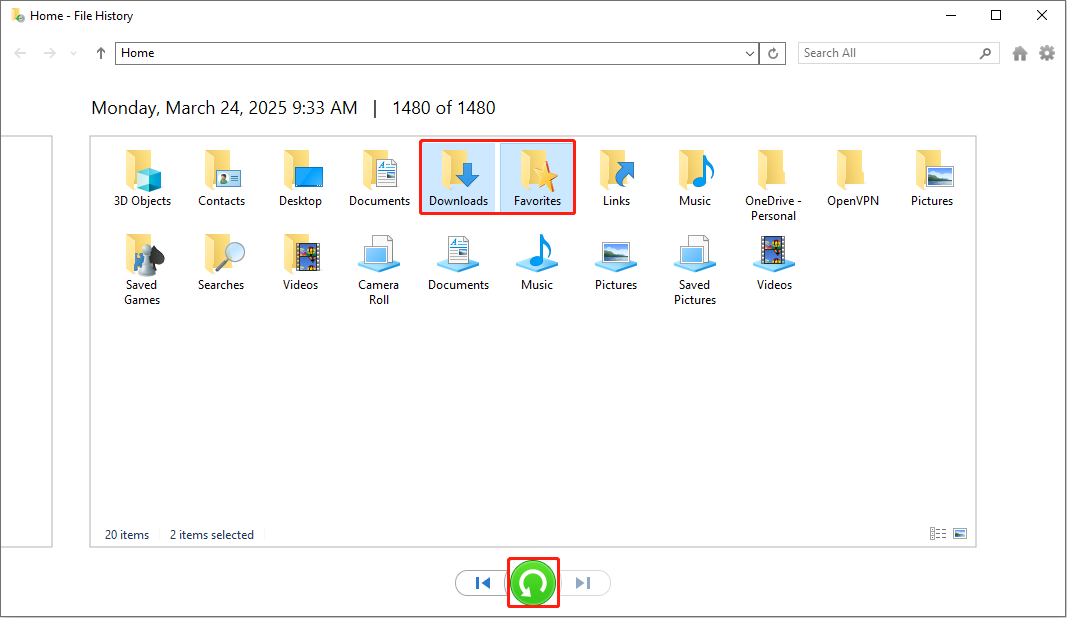1067x618 pixels.
Task: Switch to large icons view
Action: coord(960,534)
